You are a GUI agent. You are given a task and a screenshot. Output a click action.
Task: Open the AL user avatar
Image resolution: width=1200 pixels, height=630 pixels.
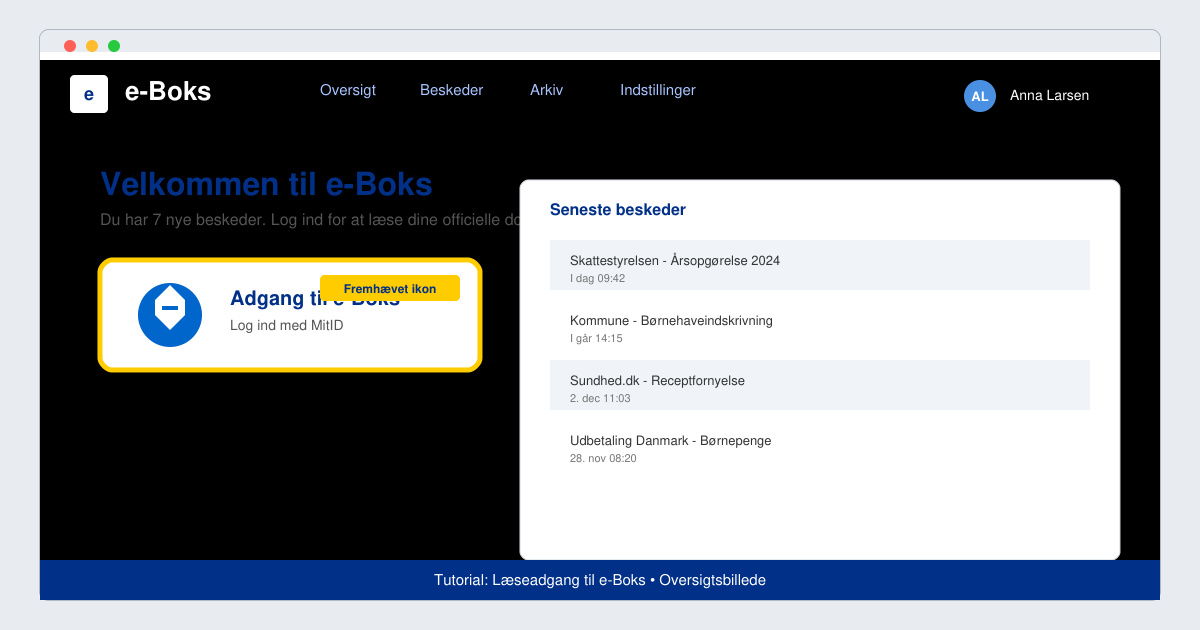[980, 96]
